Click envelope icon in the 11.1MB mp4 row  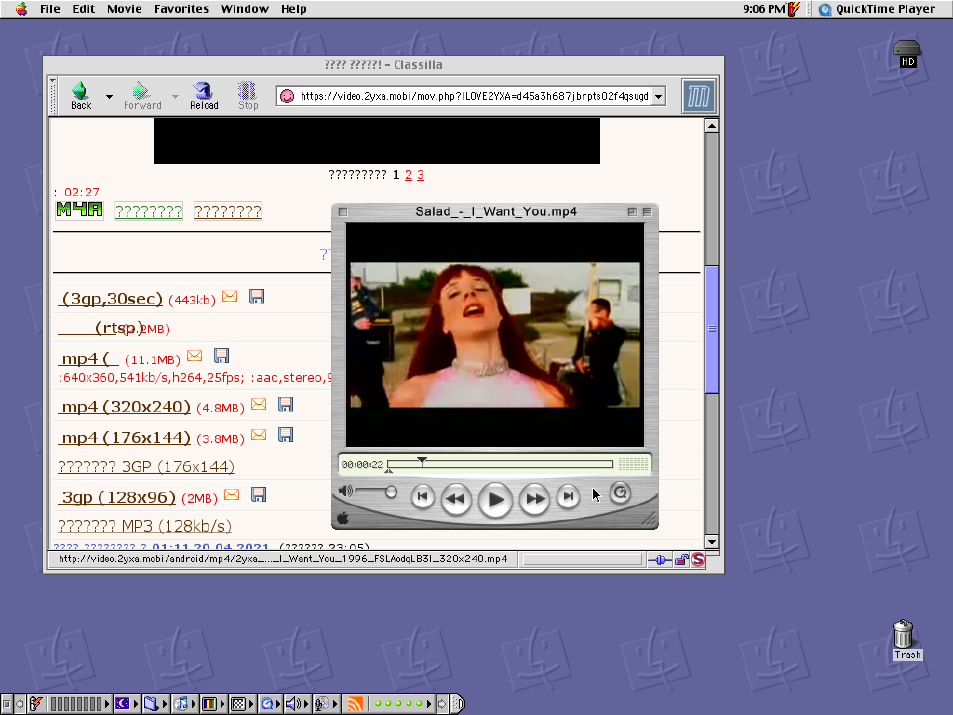(194, 355)
